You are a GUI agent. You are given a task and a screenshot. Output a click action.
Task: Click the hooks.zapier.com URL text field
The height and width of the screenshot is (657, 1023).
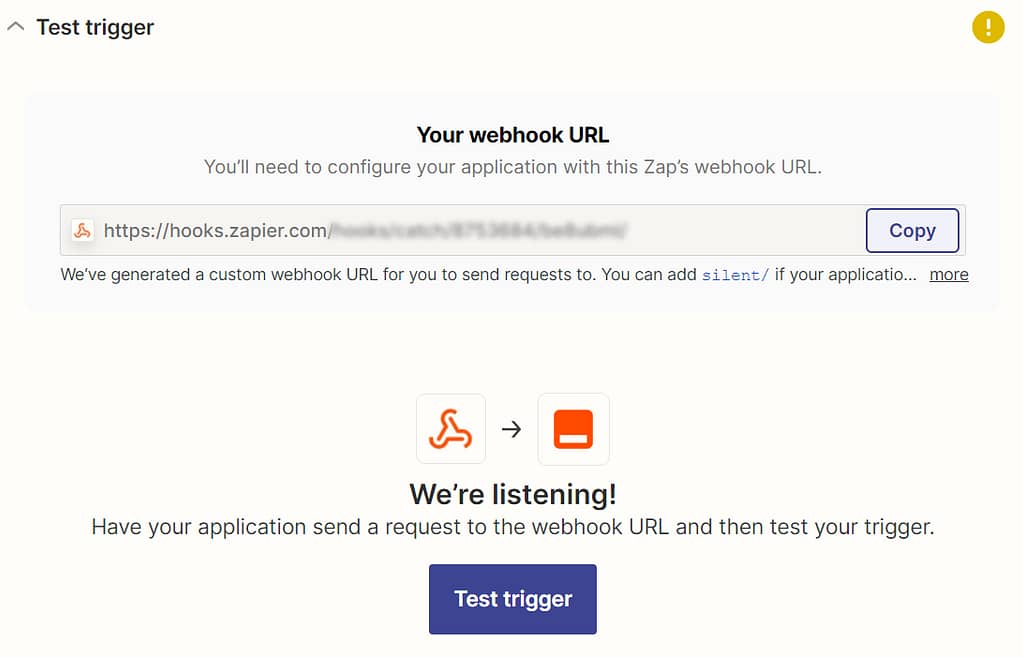pos(513,230)
